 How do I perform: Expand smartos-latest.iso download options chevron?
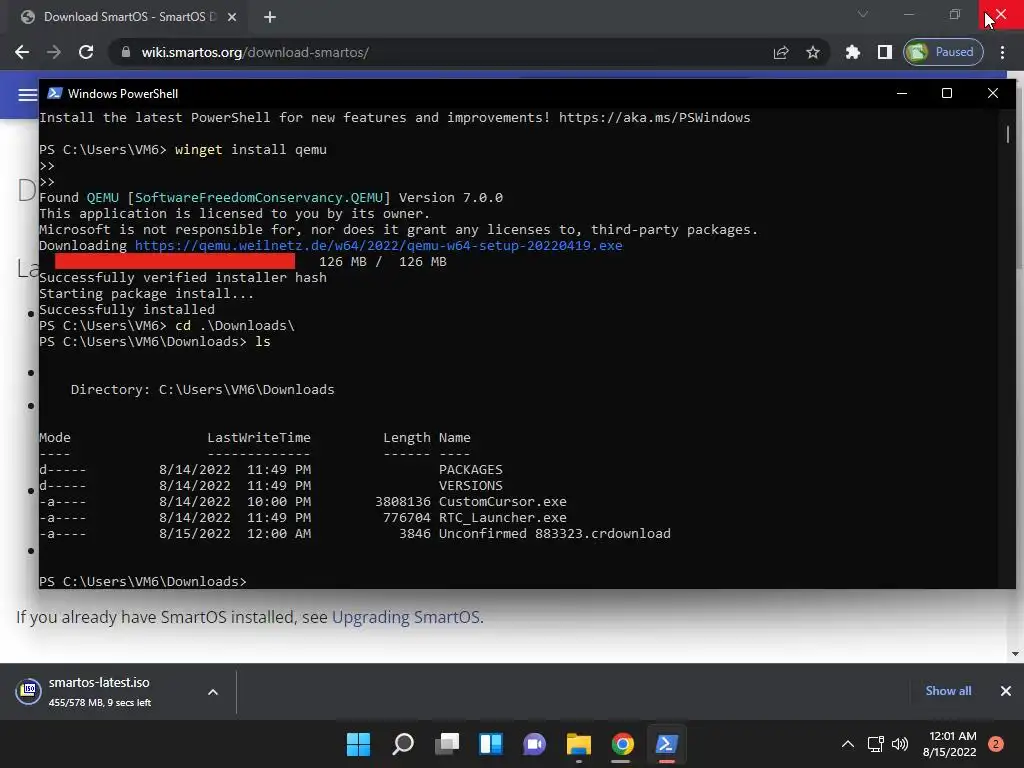pyautogui.click(x=213, y=692)
